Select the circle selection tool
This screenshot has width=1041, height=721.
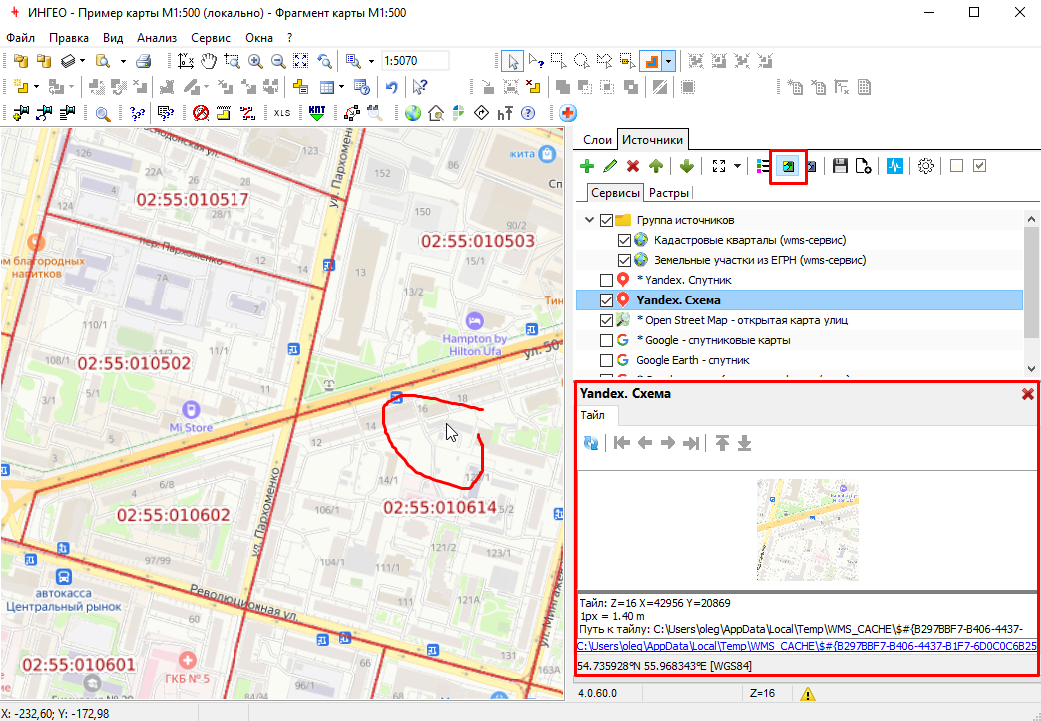tap(582, 61)
